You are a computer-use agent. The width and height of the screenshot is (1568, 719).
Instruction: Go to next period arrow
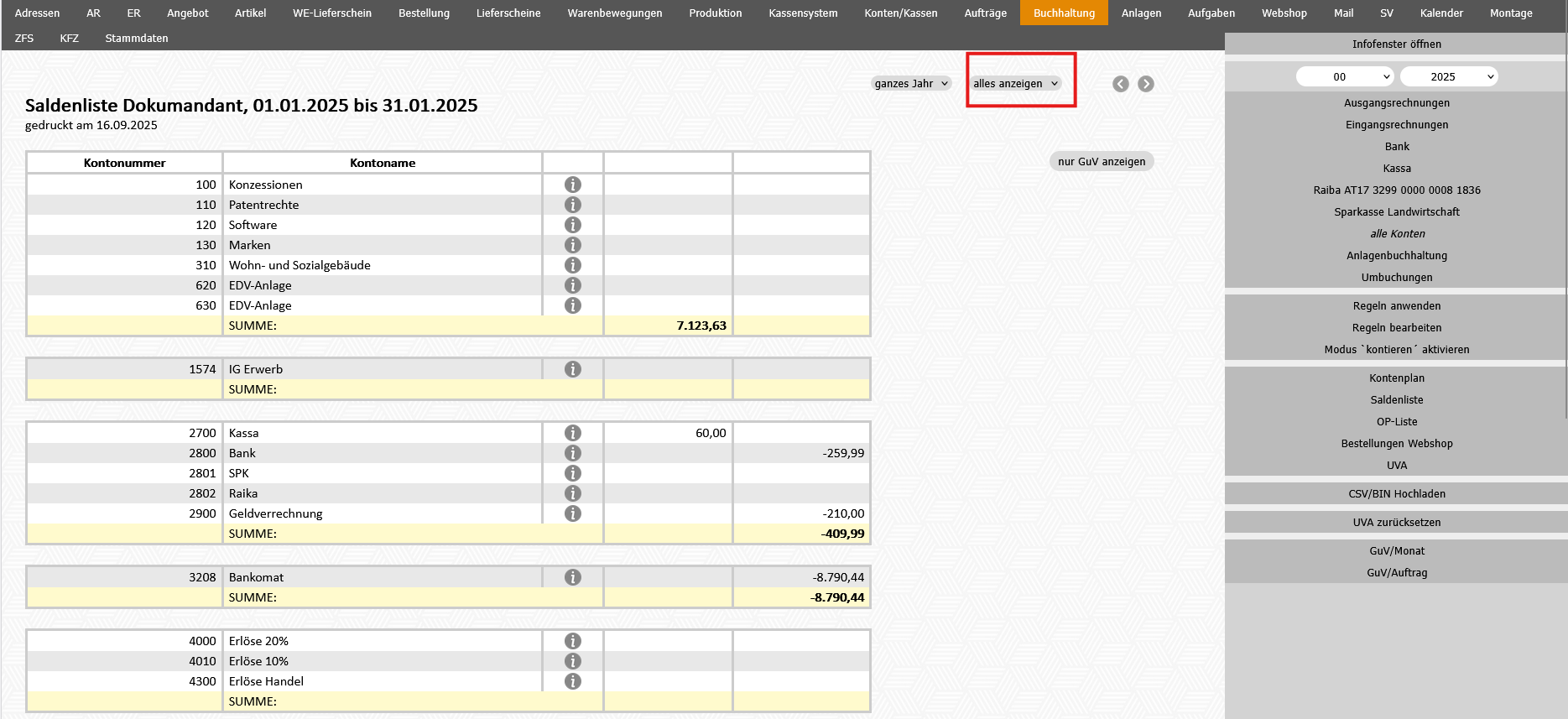tap(1146, 84)
